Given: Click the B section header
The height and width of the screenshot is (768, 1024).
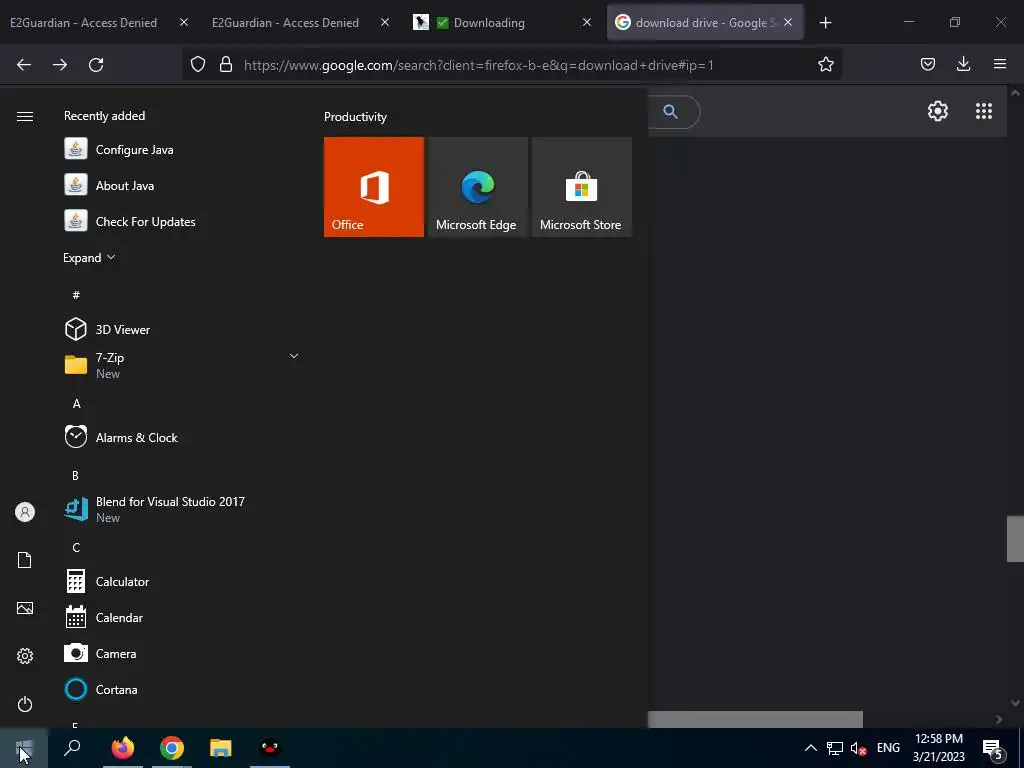Looking at the screenshot, I should [x=76, y=475].
